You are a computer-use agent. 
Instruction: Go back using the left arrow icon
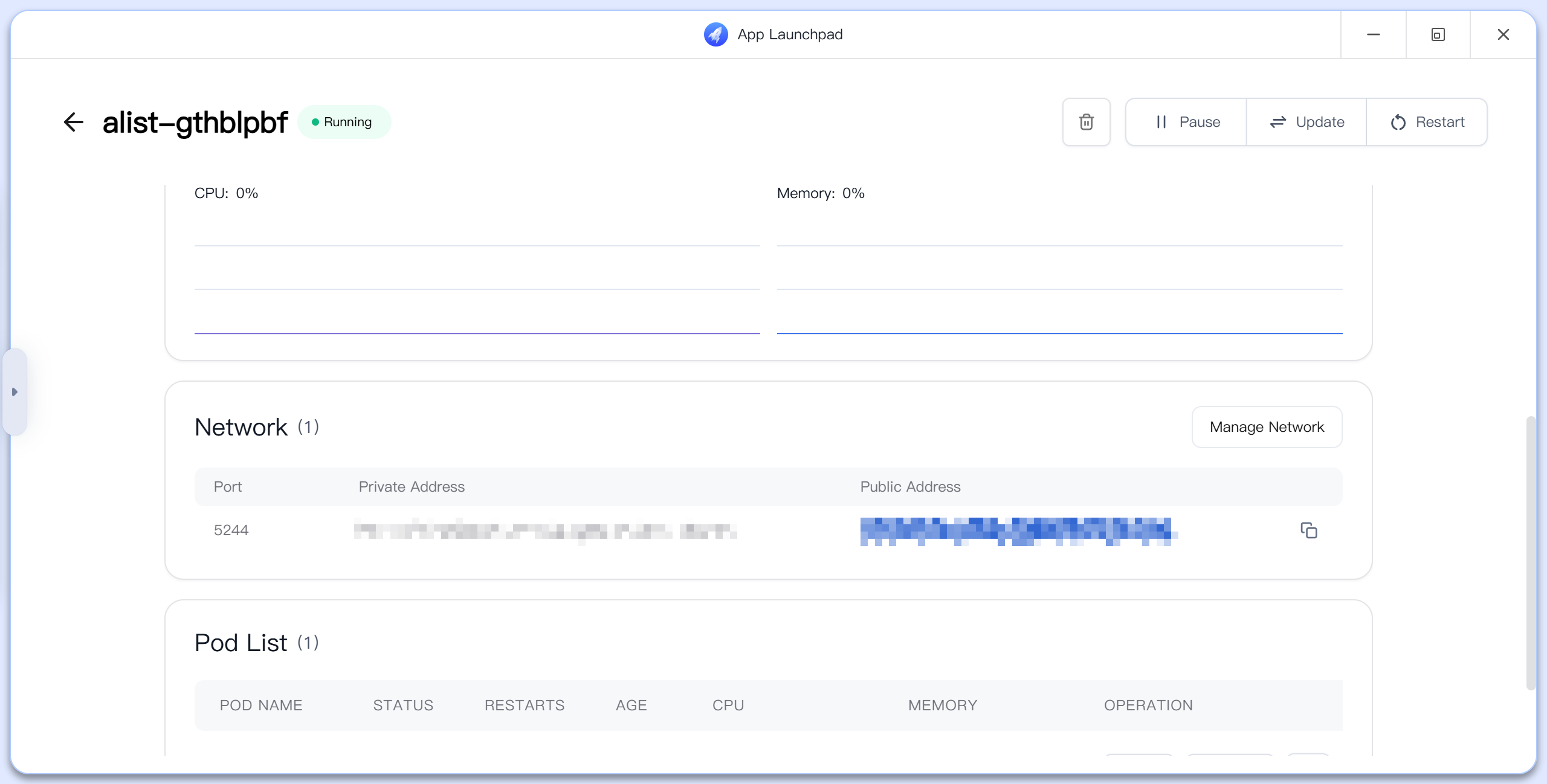point(74,122)
